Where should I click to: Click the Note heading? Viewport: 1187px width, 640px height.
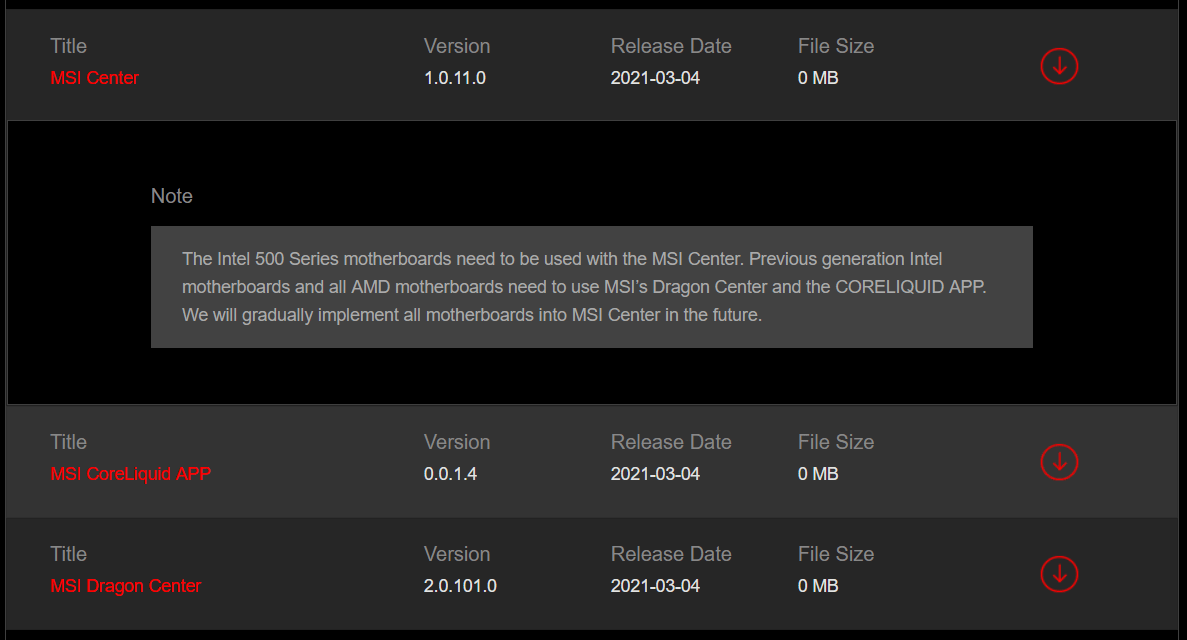pyautogui.click(x=172, y=196)
